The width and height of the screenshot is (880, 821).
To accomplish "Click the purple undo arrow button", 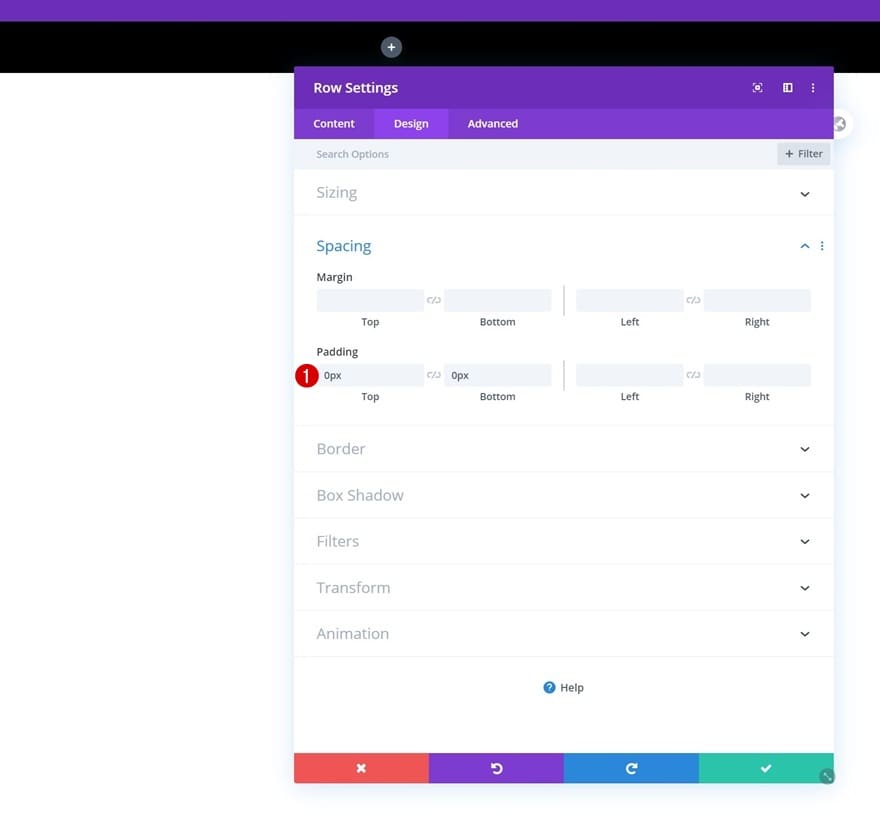I will tap(496, 768).
